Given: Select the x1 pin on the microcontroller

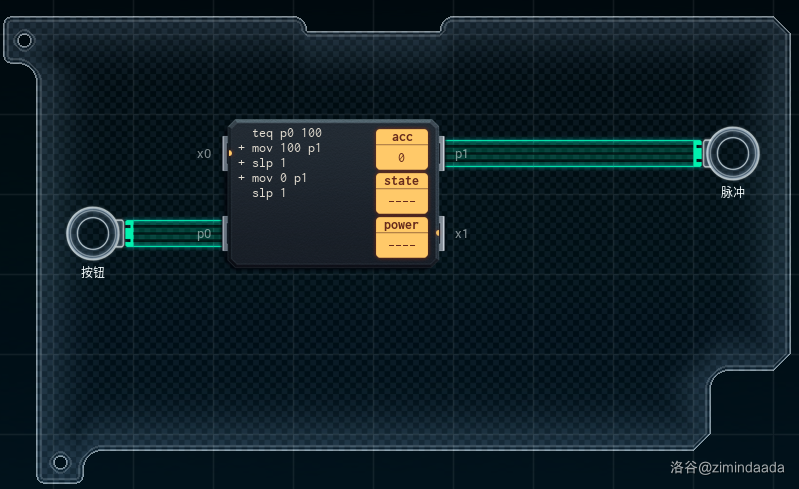Looking at the screenshot, I should (441, 234).
